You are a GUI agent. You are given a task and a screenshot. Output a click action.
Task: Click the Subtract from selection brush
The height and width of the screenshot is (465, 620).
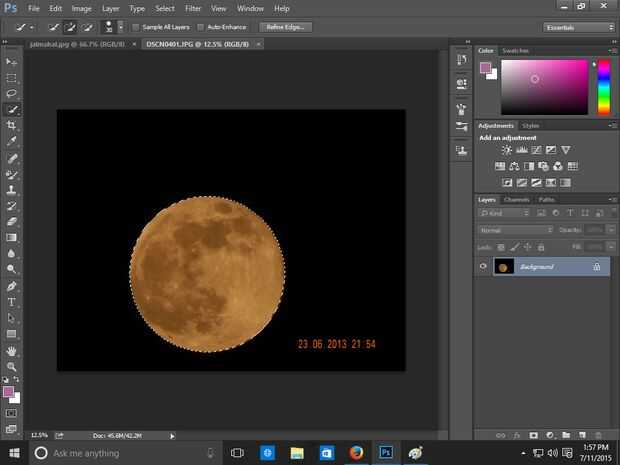(88, 27)
